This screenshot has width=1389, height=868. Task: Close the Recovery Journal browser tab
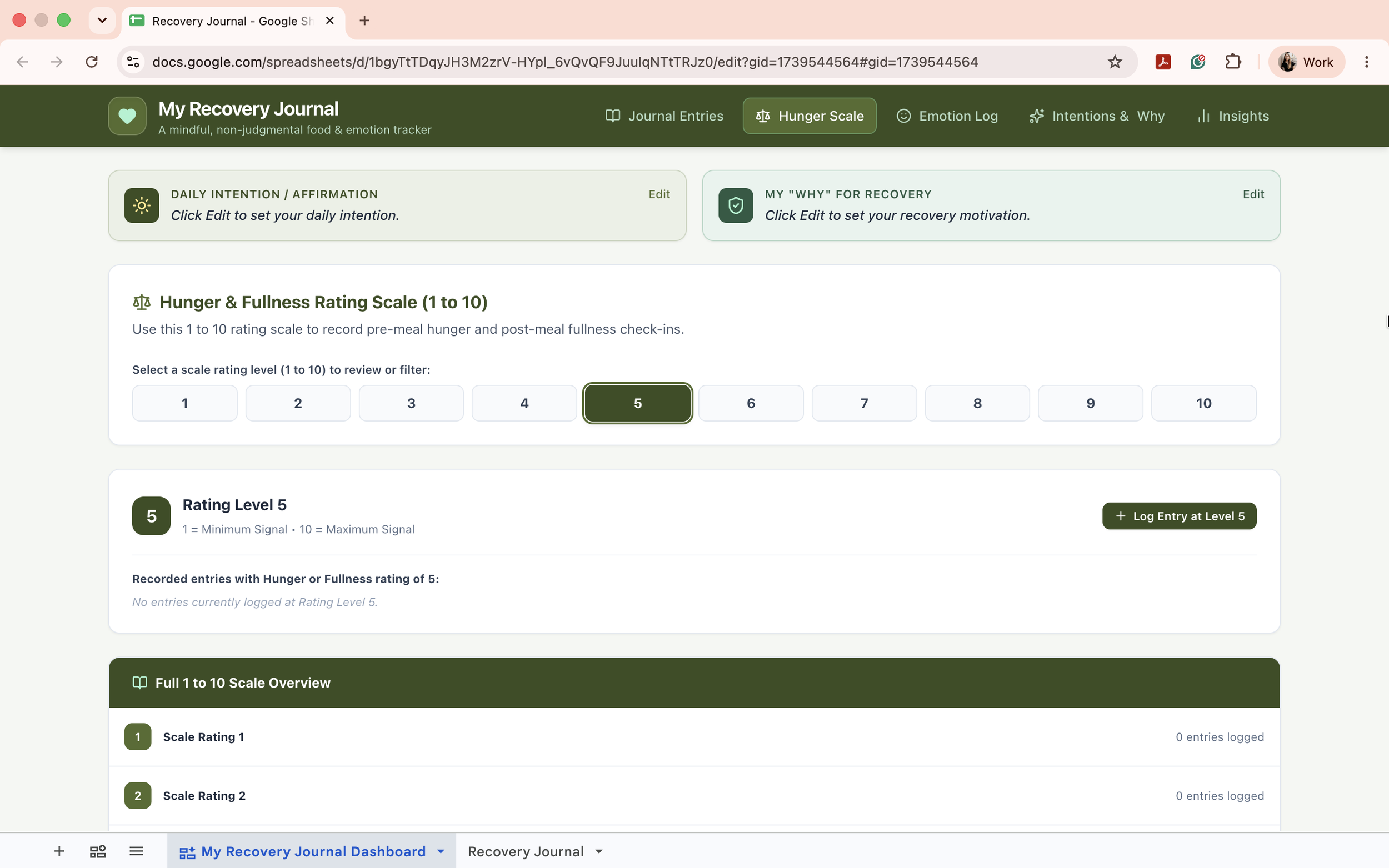pos(329,21)
